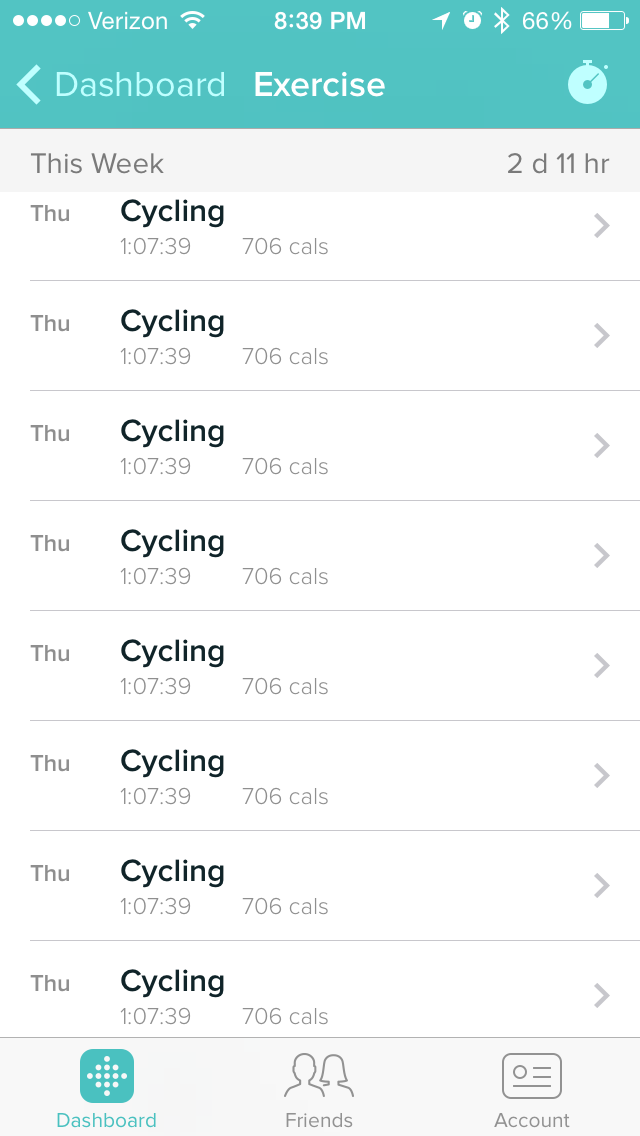
Task: Switch to the Account tab label
Action: [531, 1120]
